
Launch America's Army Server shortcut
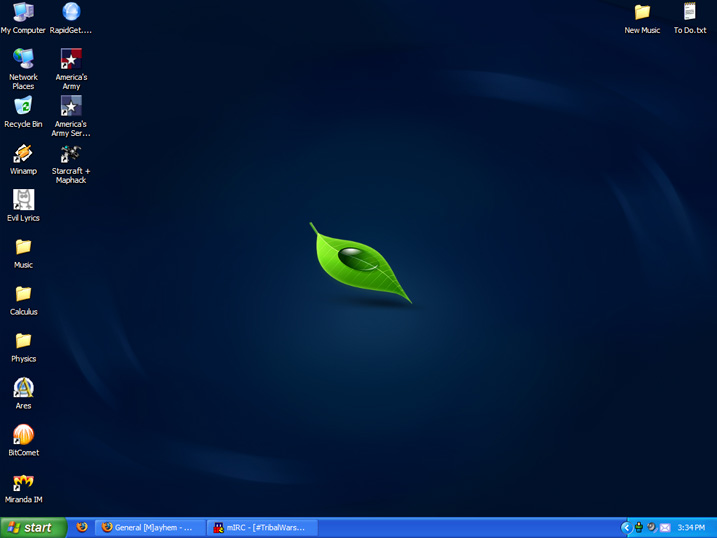pos(71,116)
